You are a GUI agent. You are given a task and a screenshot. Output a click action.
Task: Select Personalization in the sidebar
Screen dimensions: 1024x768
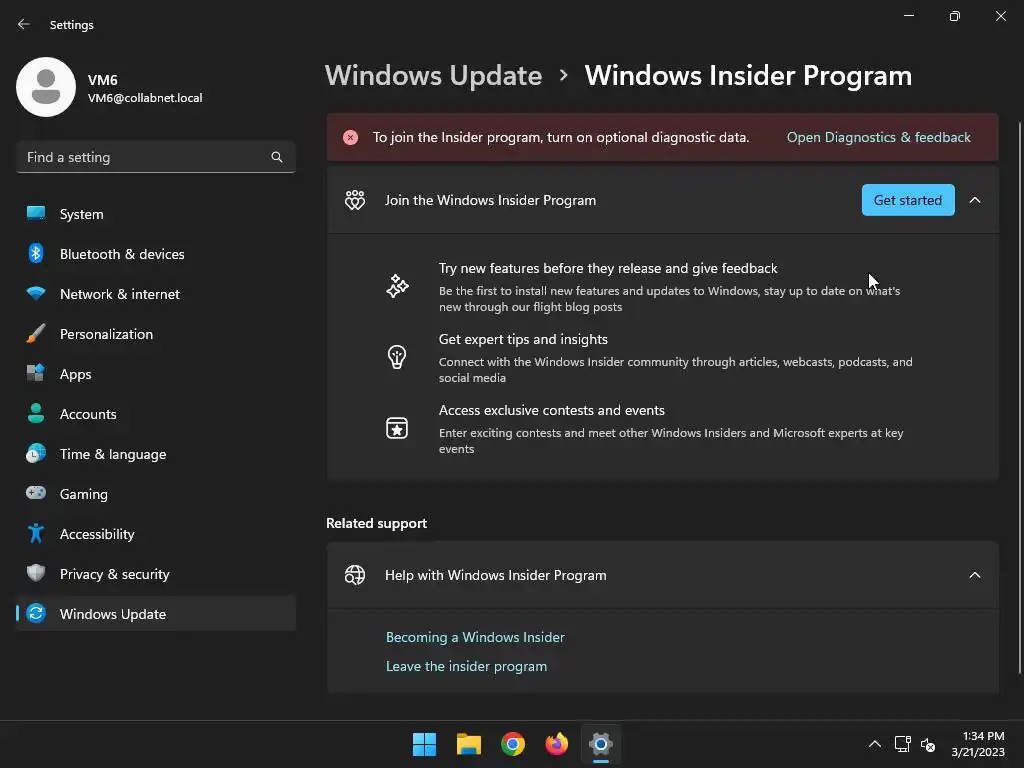(156, 334)
